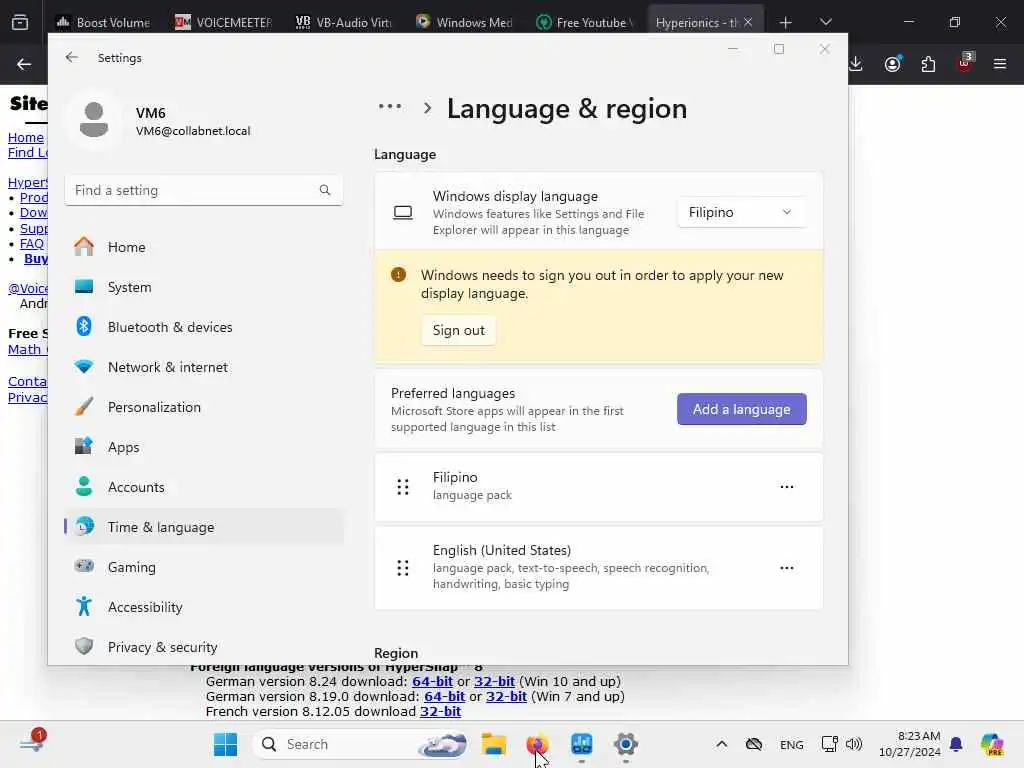This screenshot has width=1024, height=768.
Task: Click Home link on Hyperionics page
Action: 26,137
